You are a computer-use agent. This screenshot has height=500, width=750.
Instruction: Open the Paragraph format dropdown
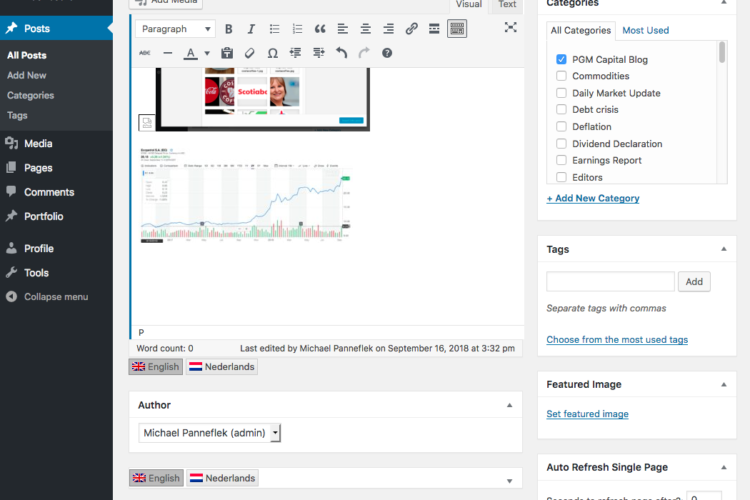pyautogui.click(x=175, y=29)
